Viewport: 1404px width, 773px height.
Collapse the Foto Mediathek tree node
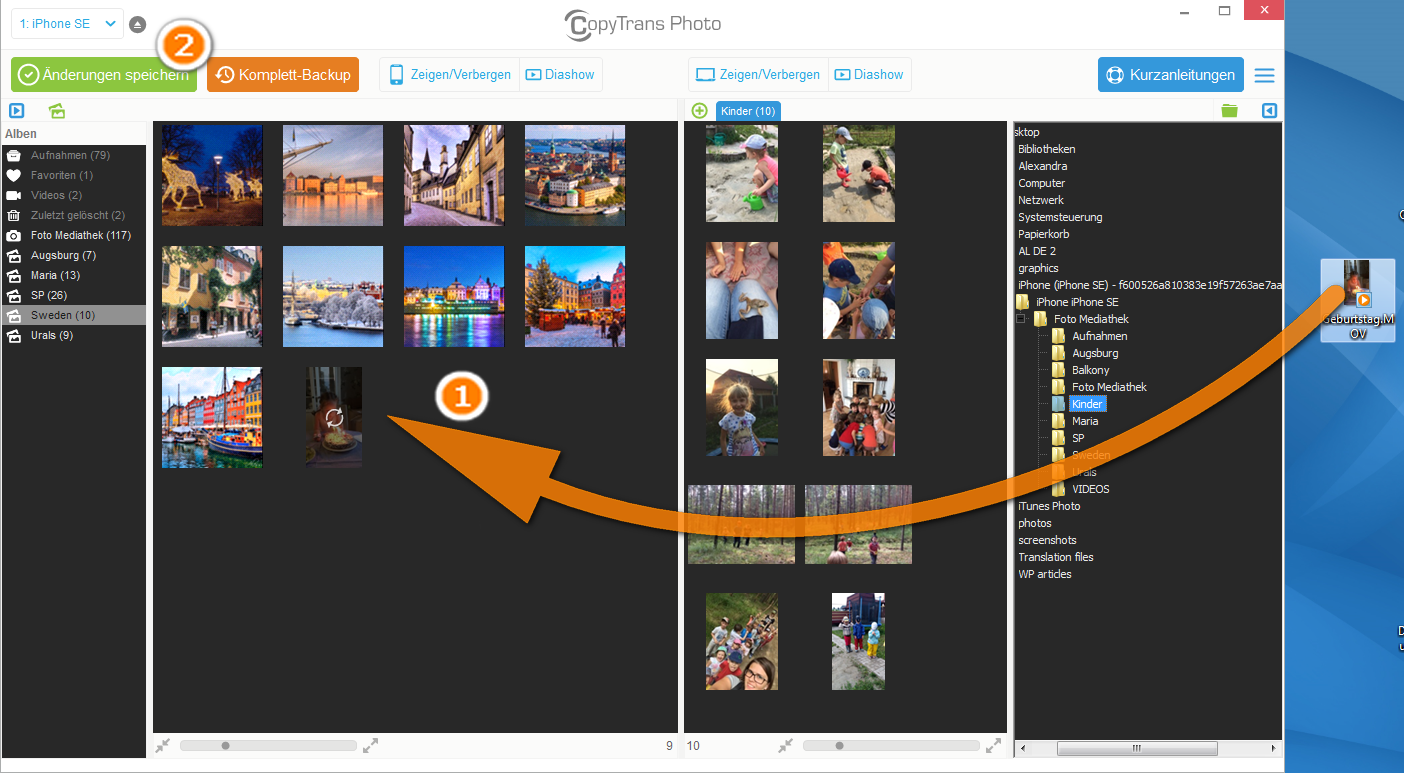1021,319
